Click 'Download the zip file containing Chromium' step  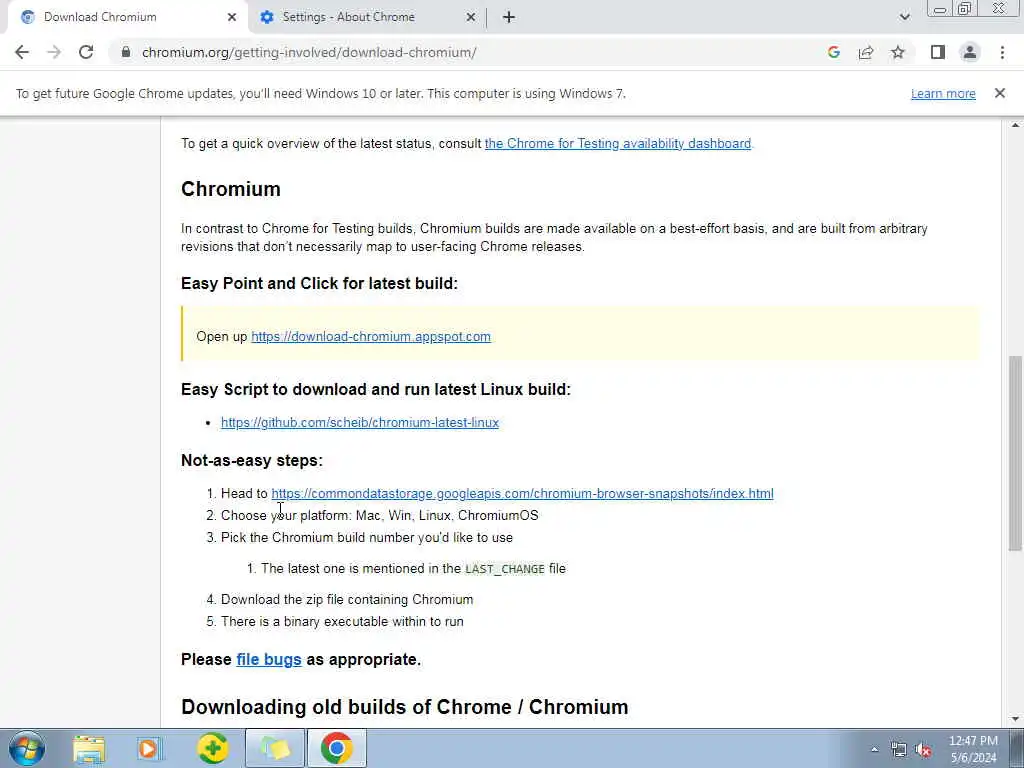(347, 600)
